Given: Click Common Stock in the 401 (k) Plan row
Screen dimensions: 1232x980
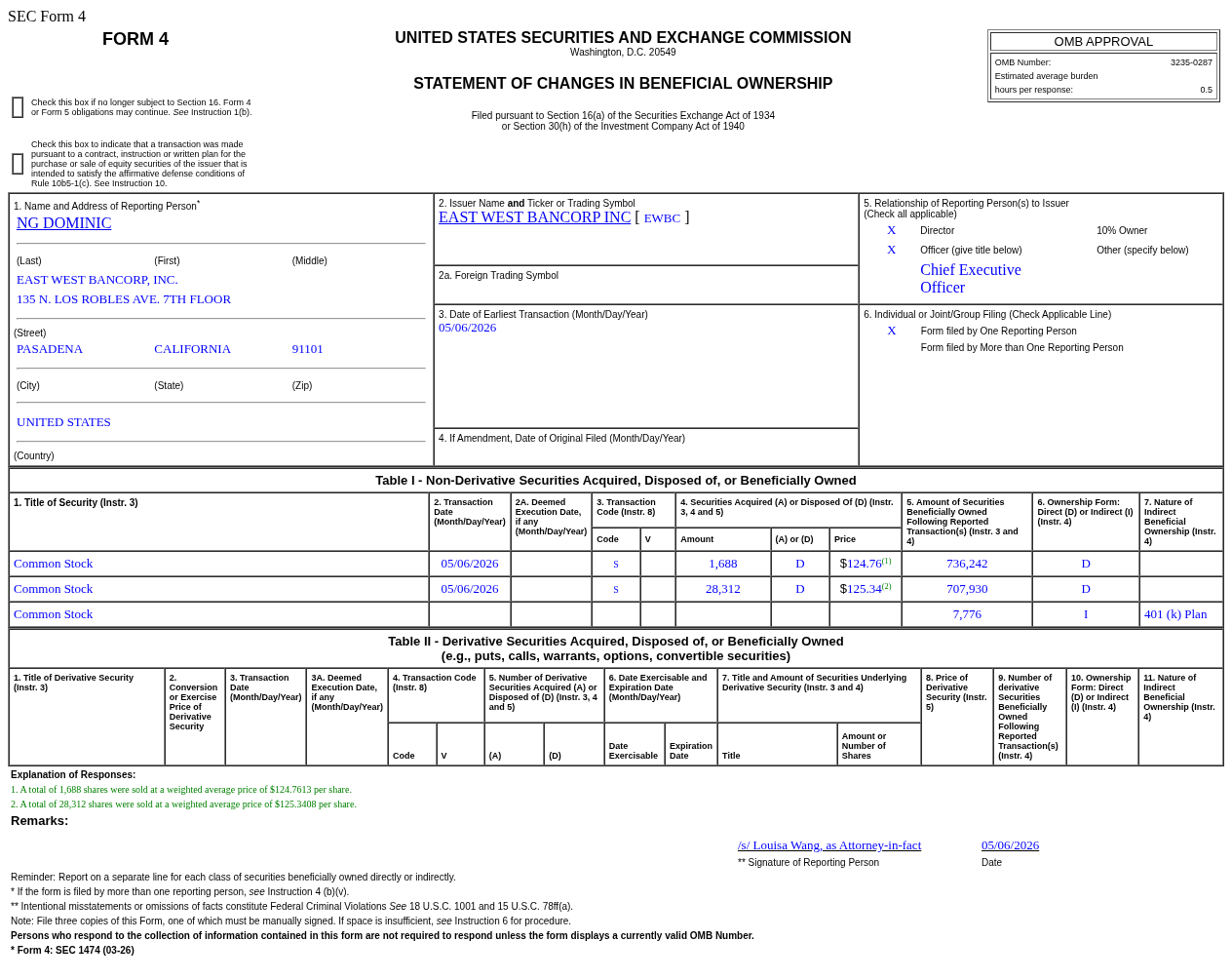Looking at the screenshot, I should [54, 614].
